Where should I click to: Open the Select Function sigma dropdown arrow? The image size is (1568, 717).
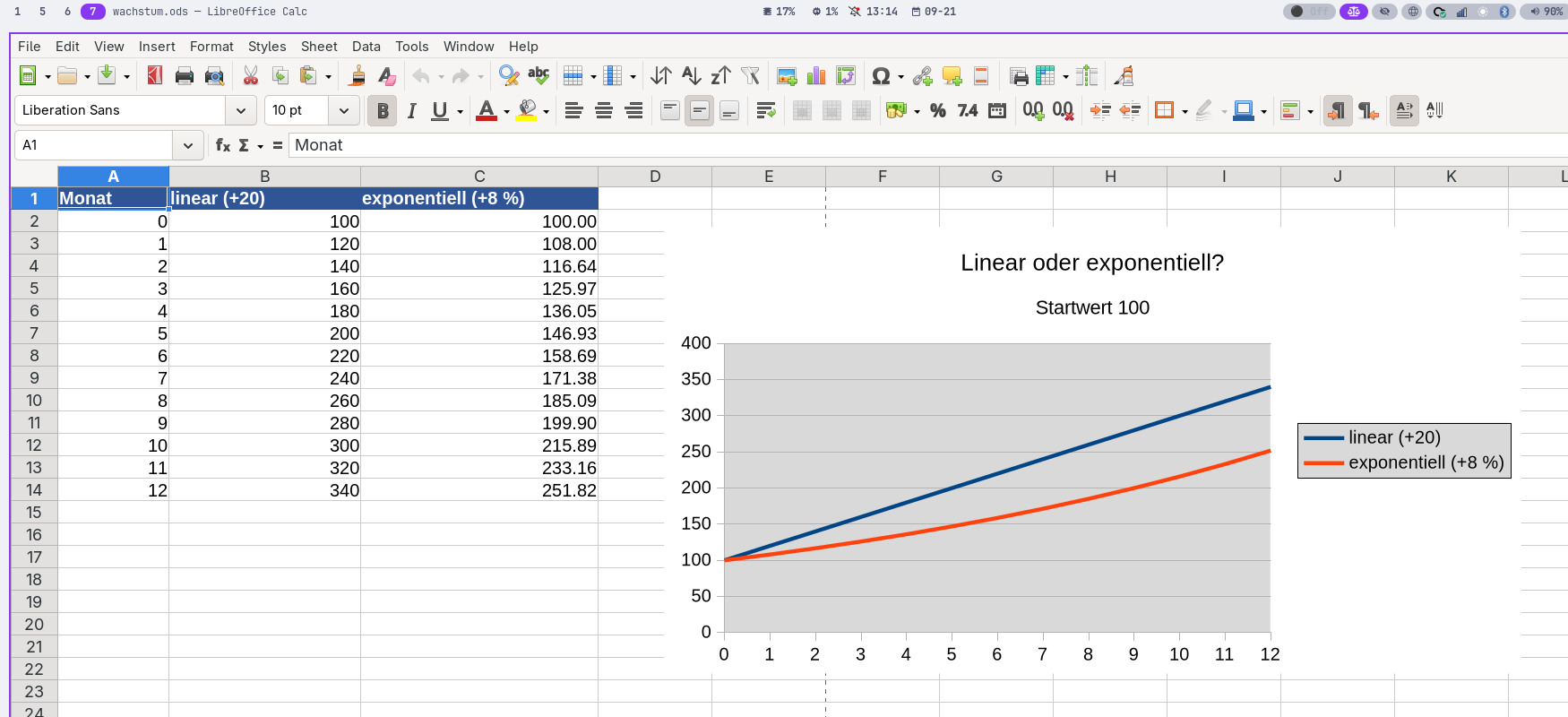261,146
